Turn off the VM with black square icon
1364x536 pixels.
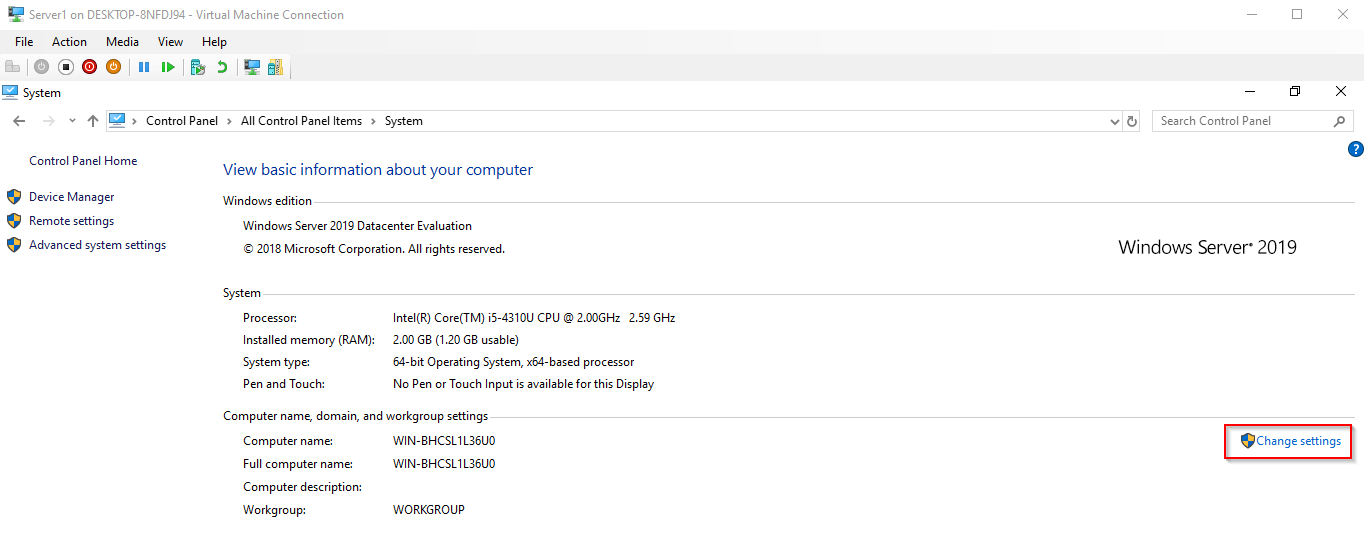(x=65, y=67)
